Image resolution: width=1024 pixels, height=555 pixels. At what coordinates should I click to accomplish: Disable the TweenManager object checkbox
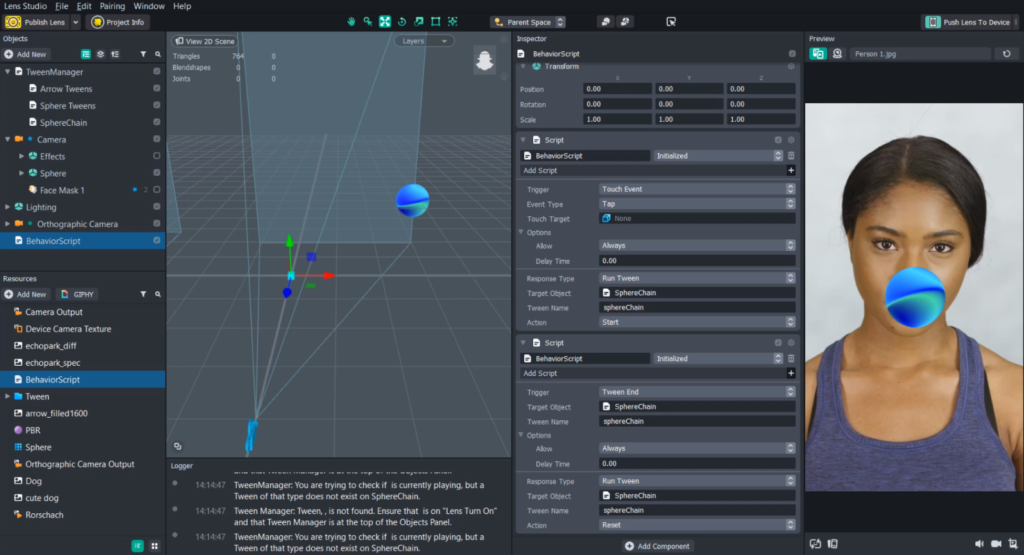tap(157, 72)
